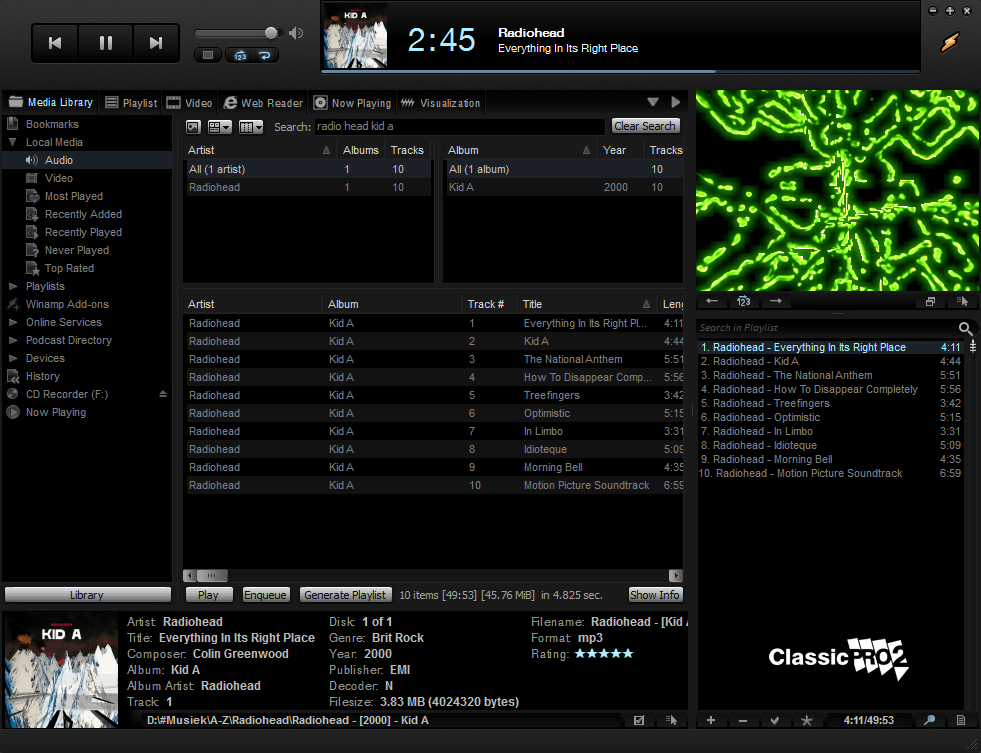This screenshot has width=981, height=753.
Task: Select Bookmarks in the library tree
Action: coord(52,124)
